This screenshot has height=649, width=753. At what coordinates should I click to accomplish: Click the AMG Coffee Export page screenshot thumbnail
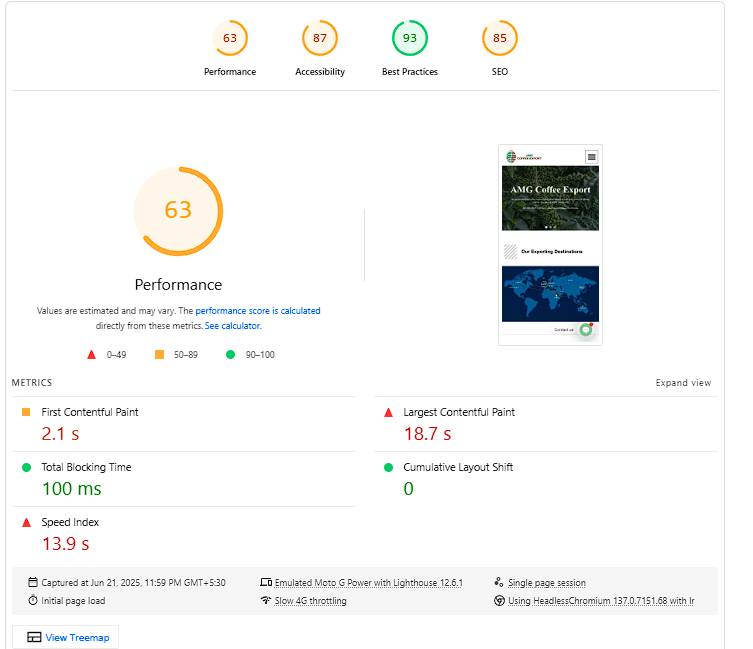click(x=550, y=245)
